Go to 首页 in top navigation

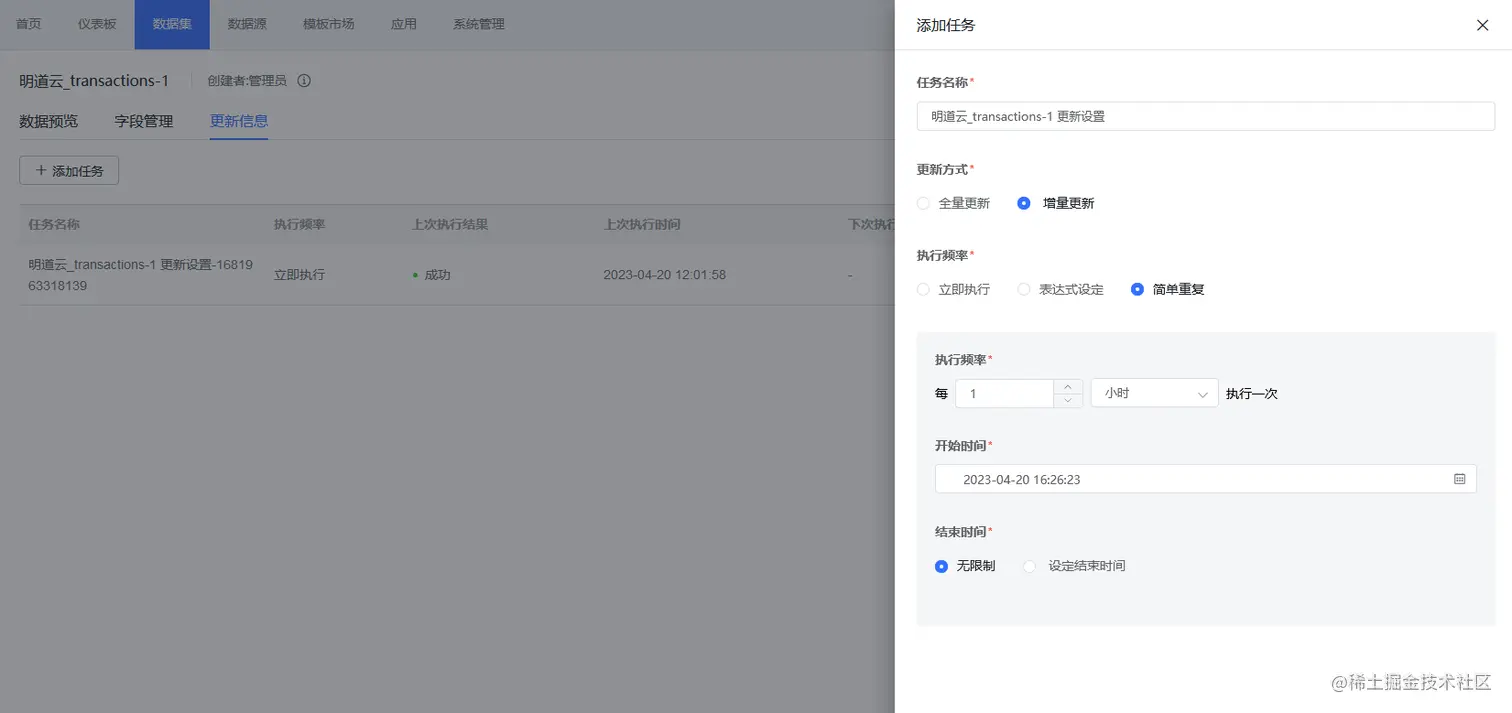(29, 24)
